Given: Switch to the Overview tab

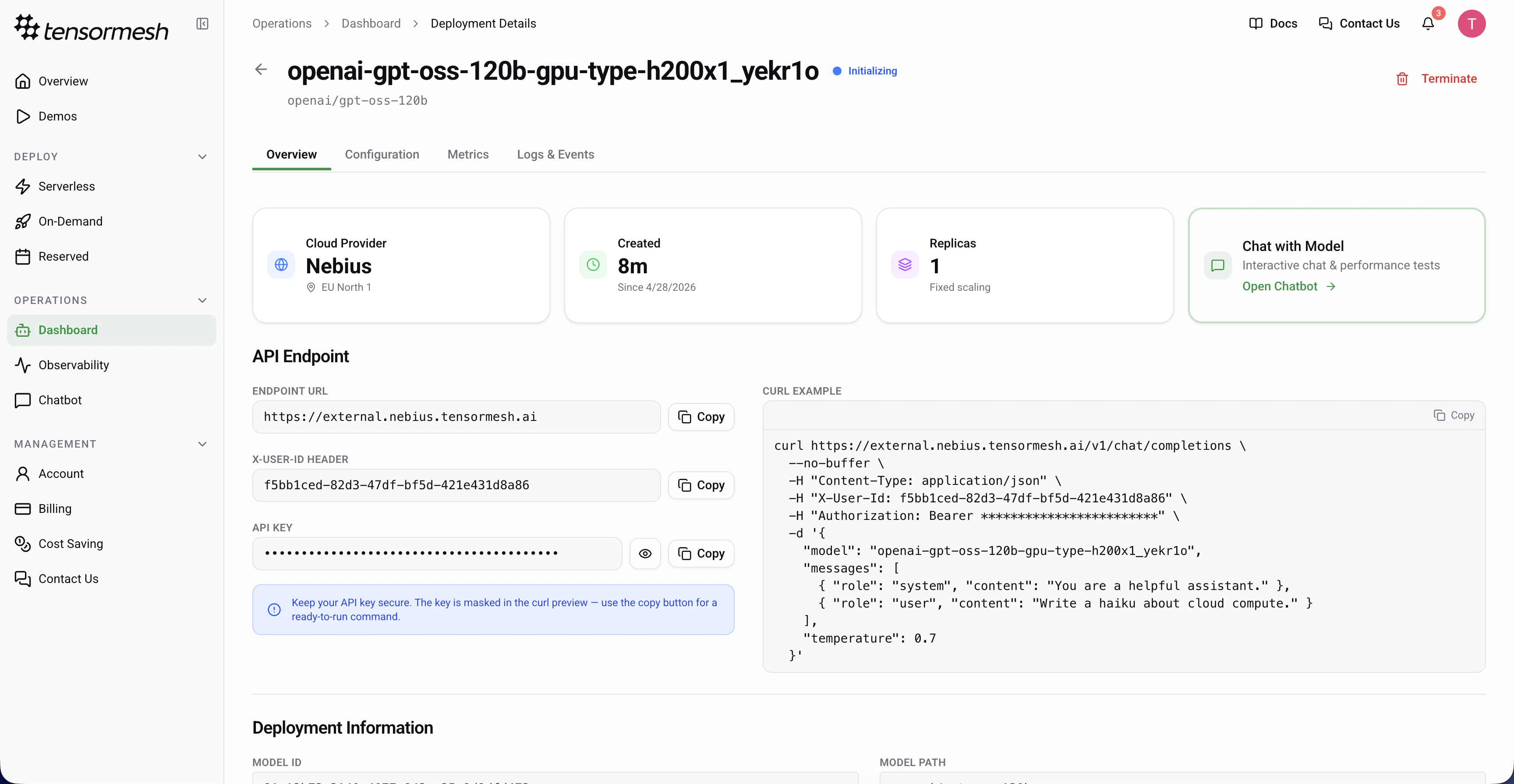Looking at the screenshot, I should (291, 155).
